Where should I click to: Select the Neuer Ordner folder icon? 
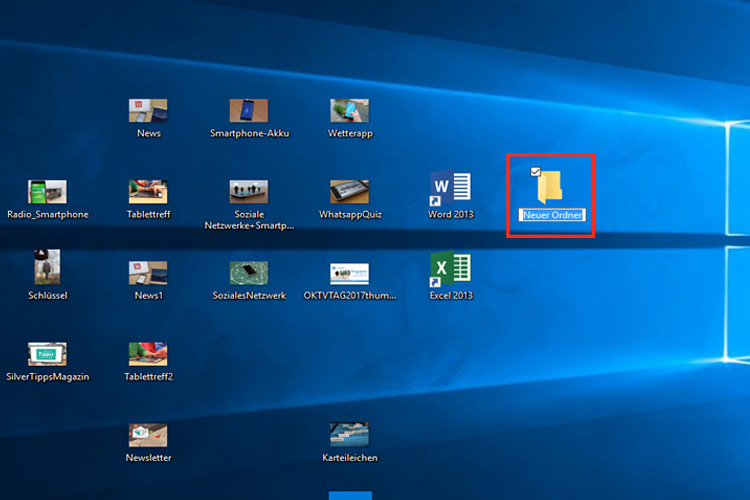point(550,187)
